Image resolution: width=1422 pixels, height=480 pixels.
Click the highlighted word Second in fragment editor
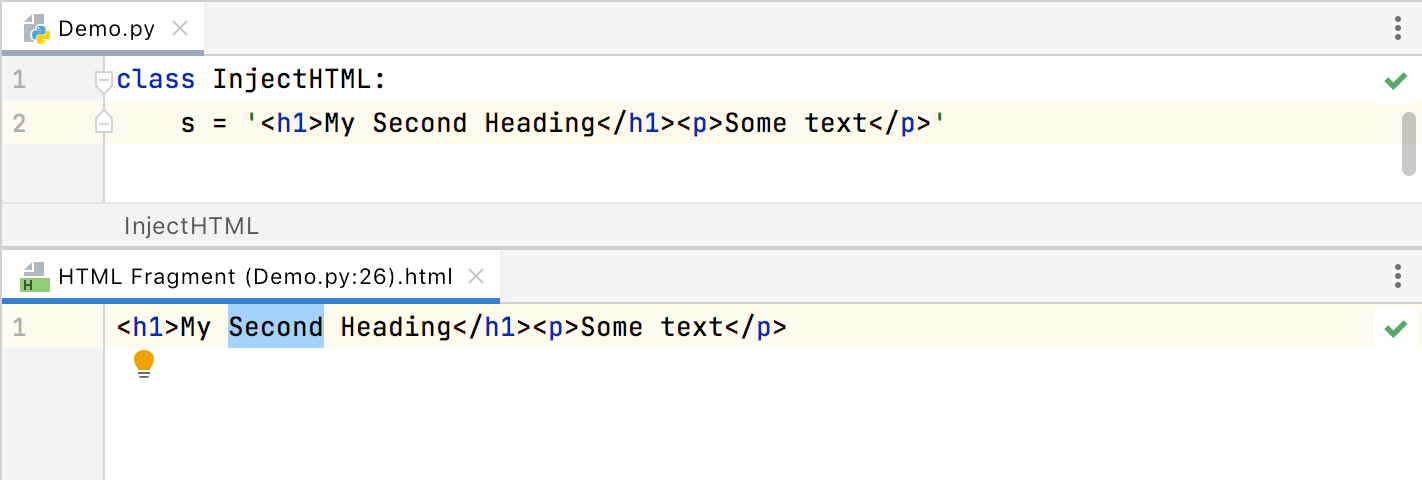276,327
